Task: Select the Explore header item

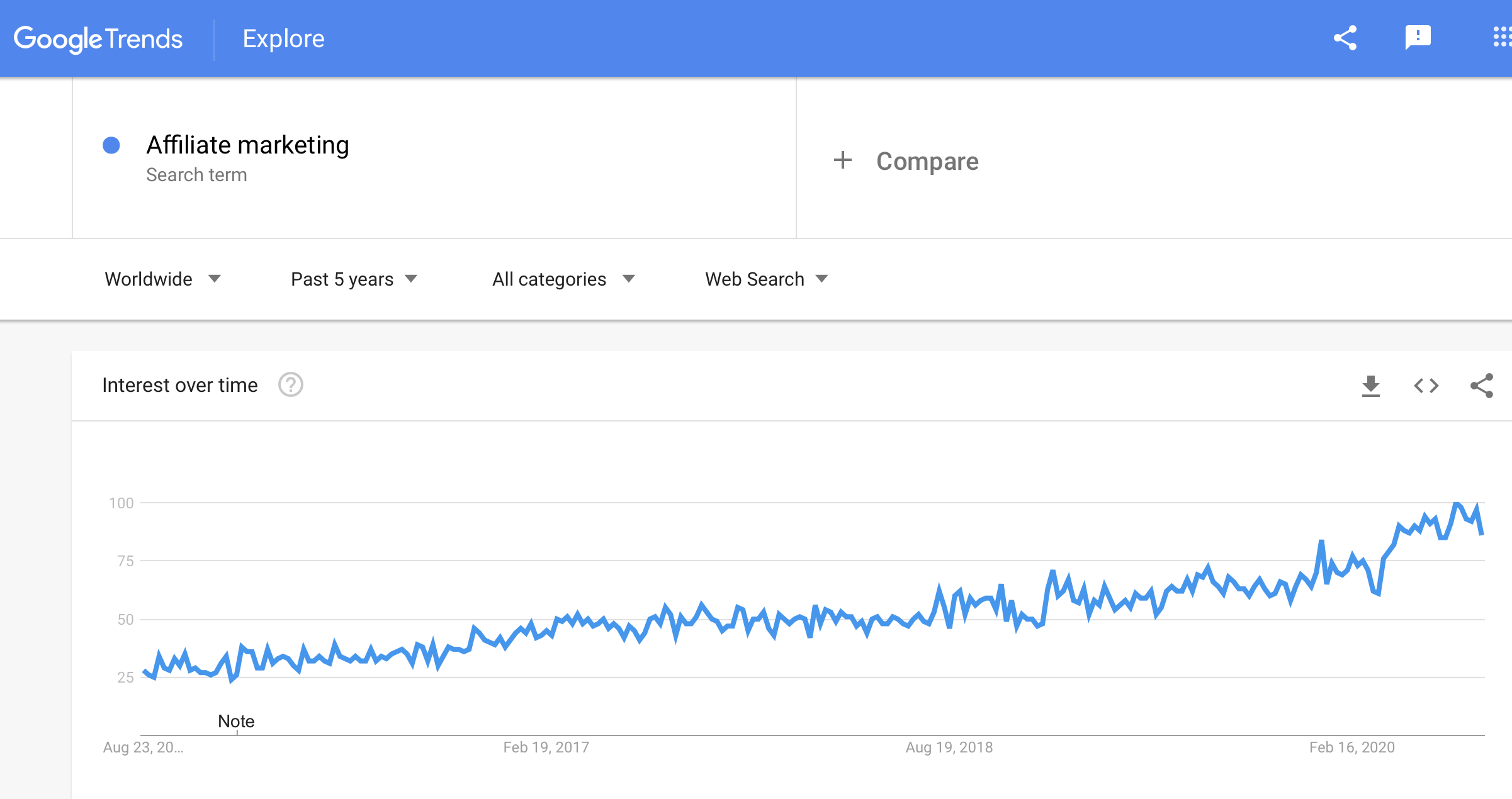Action: [284, 39]
